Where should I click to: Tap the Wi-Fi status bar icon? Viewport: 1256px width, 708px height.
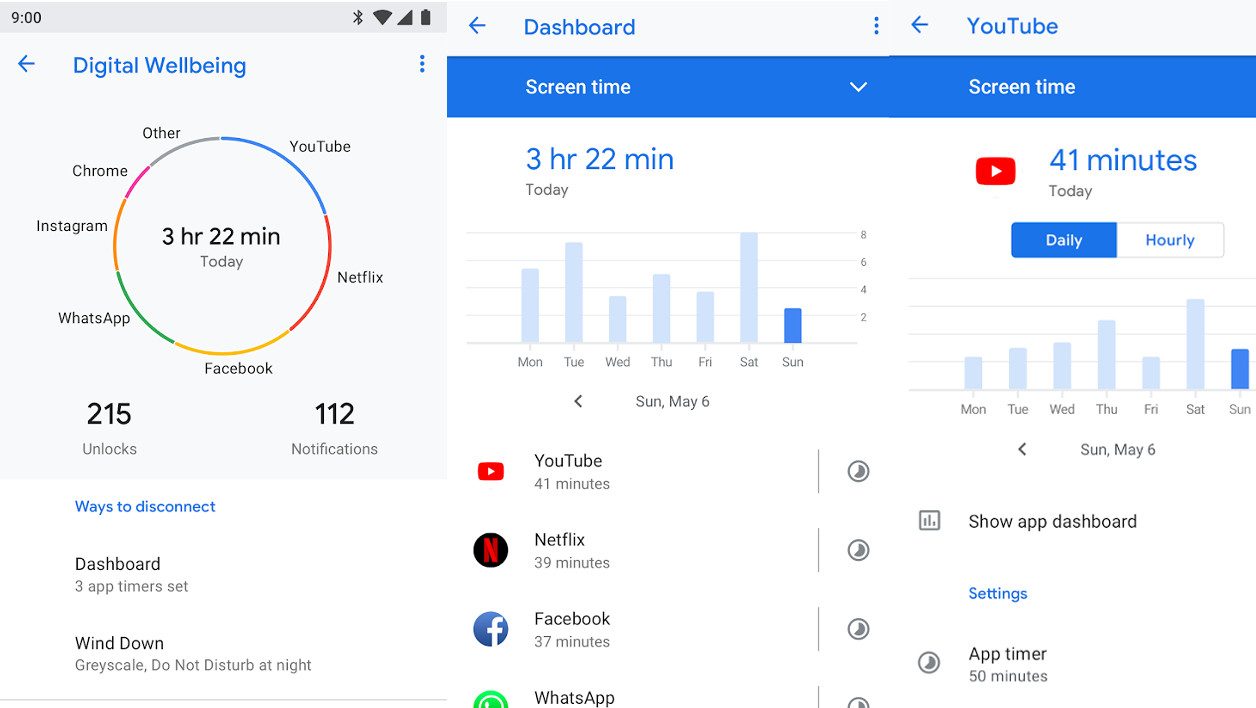382,17
